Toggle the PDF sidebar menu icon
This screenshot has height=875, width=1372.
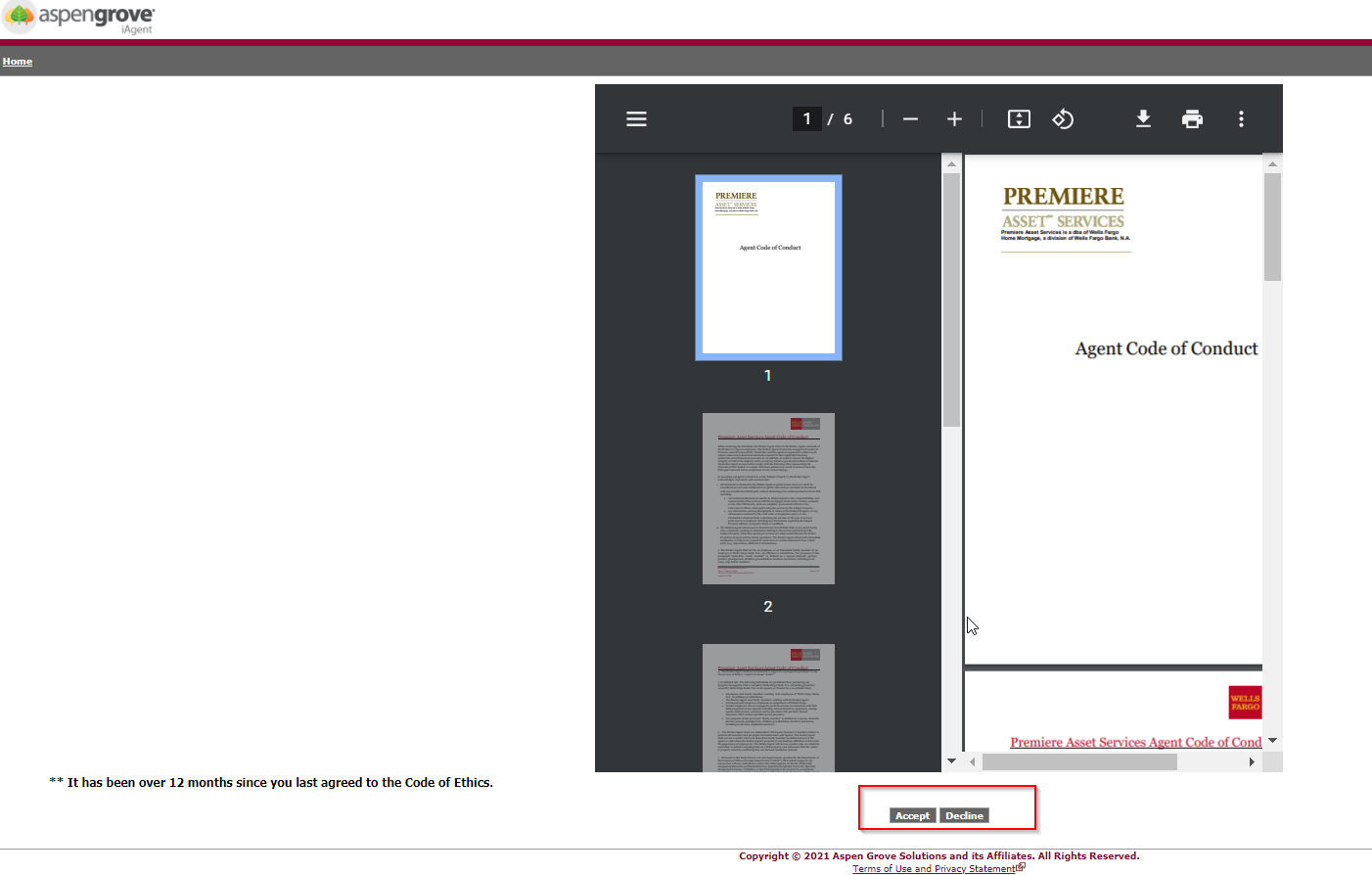click(636, 118)
